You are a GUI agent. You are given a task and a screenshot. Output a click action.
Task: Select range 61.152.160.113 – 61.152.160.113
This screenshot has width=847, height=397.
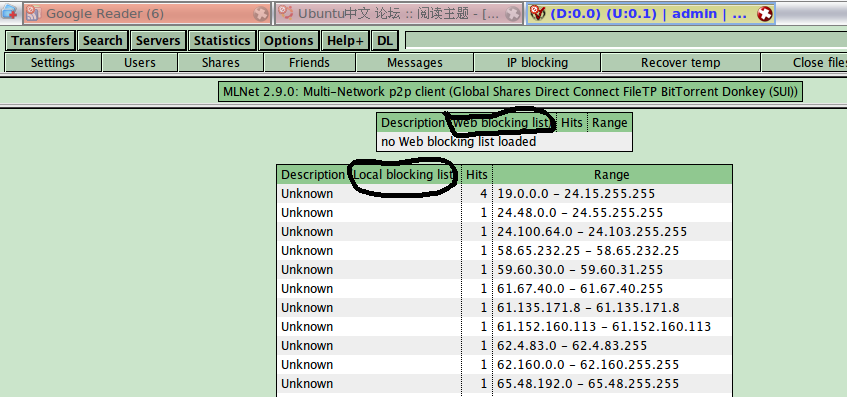[x=604, y=326]
